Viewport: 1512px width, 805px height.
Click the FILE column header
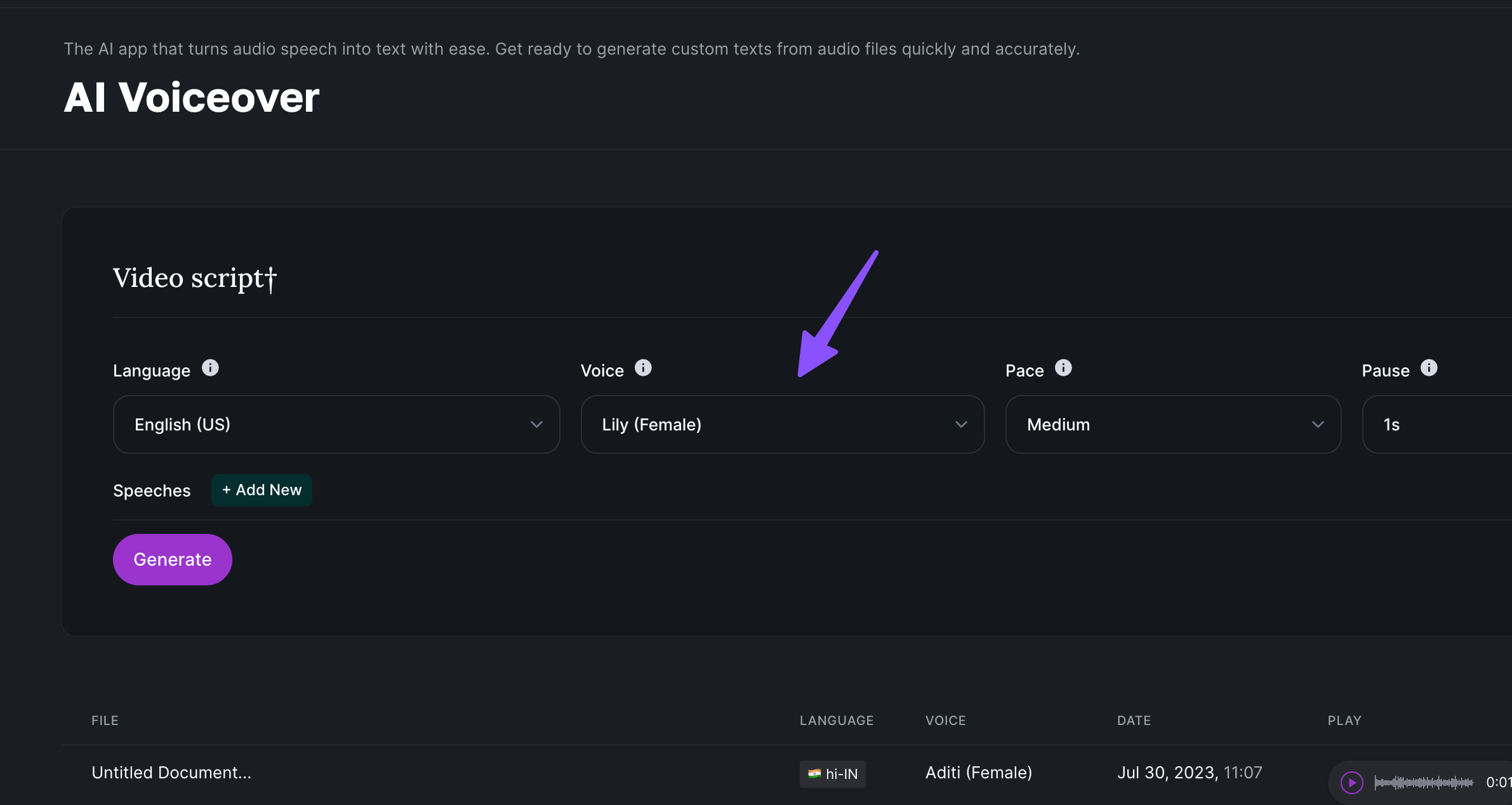coord(105,721)
